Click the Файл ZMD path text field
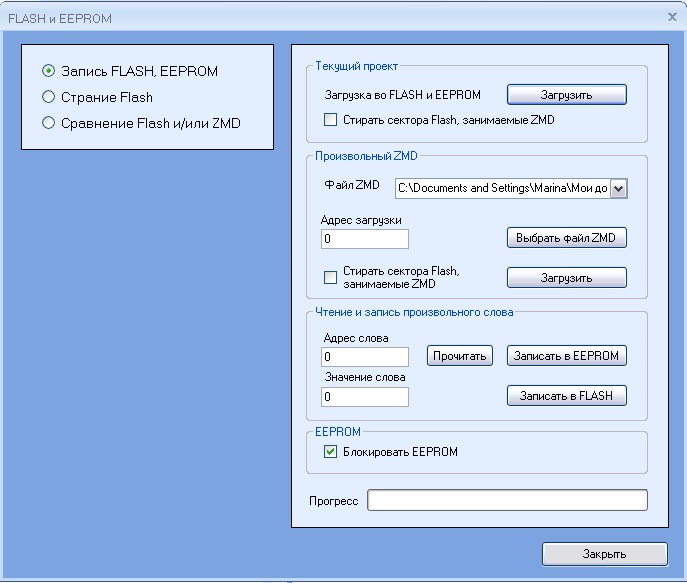The image size is (687, 583). pyautogui.click(x=500, y=188)
